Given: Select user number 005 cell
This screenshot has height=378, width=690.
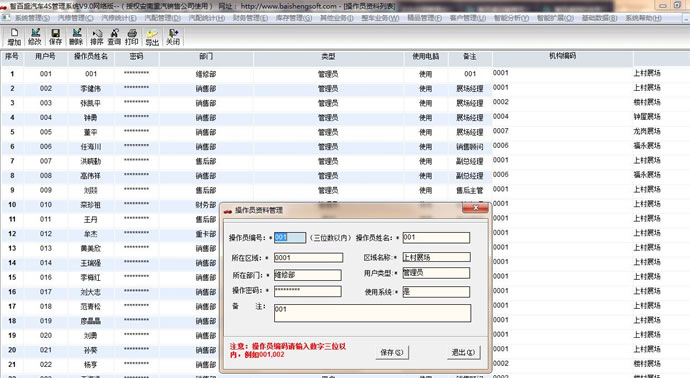Looking at the screenshot, I should 46,132.
